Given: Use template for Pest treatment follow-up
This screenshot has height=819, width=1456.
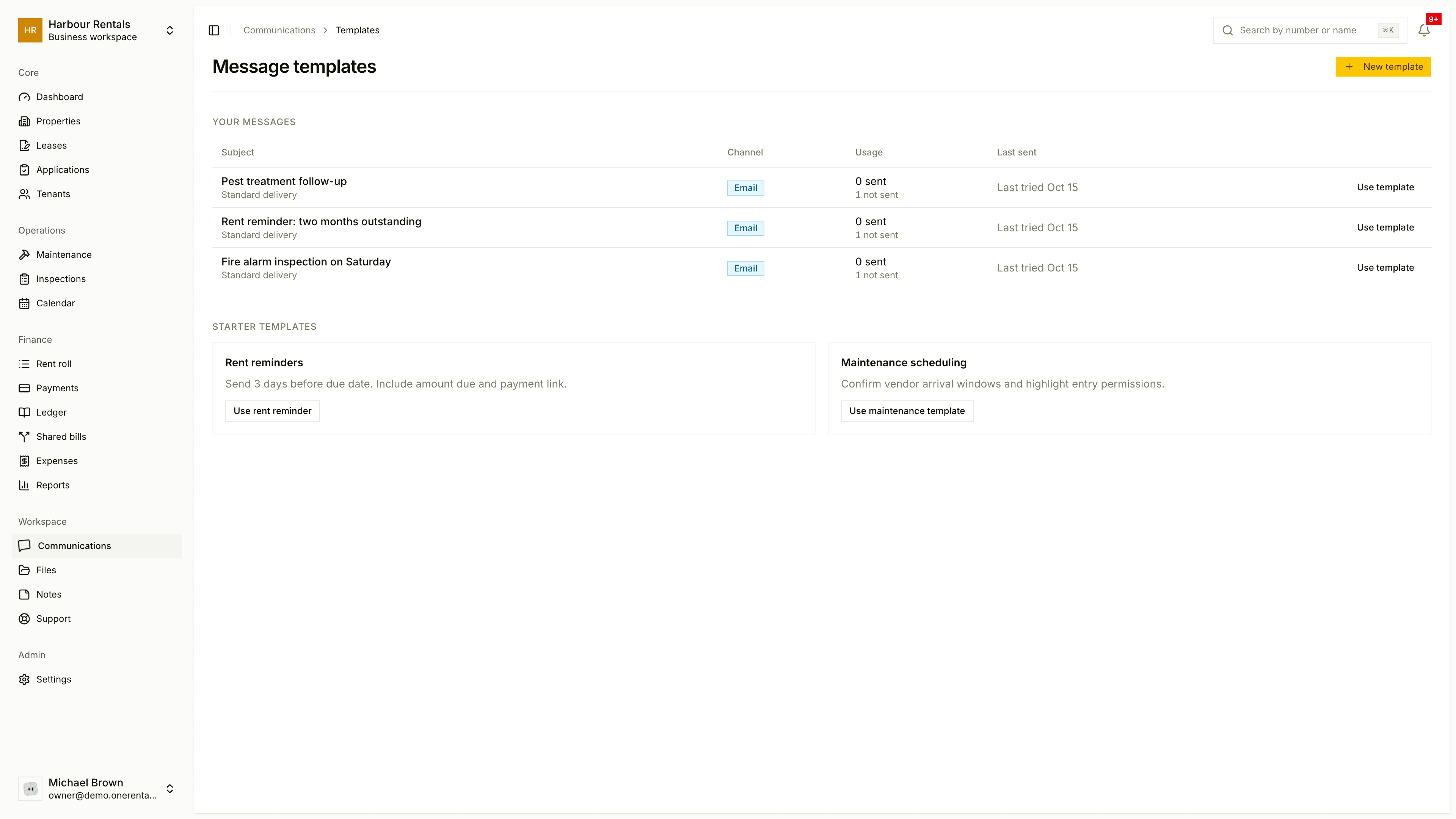Looking at the screenshot, I should click(1385, 188).
